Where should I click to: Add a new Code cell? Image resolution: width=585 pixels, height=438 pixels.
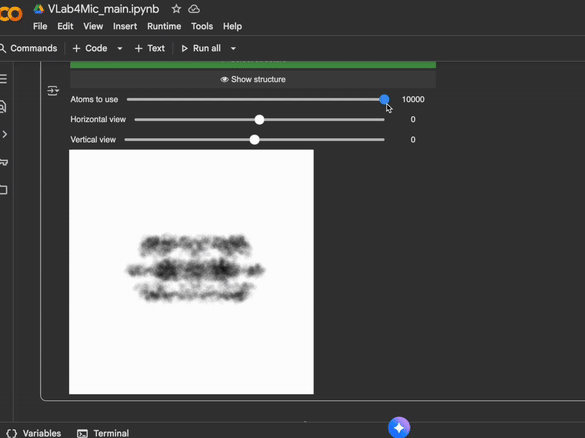click(90, 49)
